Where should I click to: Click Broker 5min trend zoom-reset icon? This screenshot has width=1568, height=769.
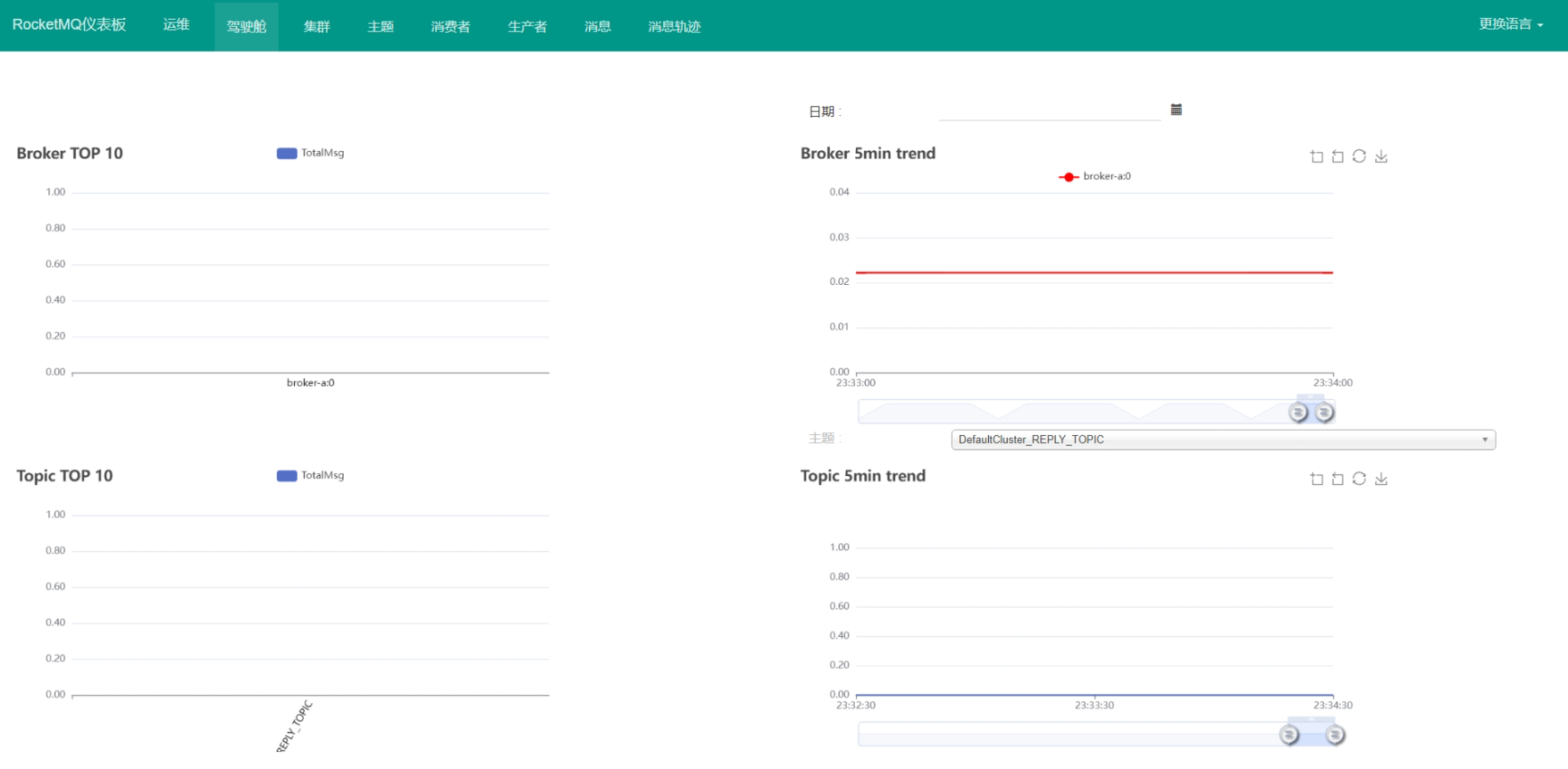[1337, 156]
